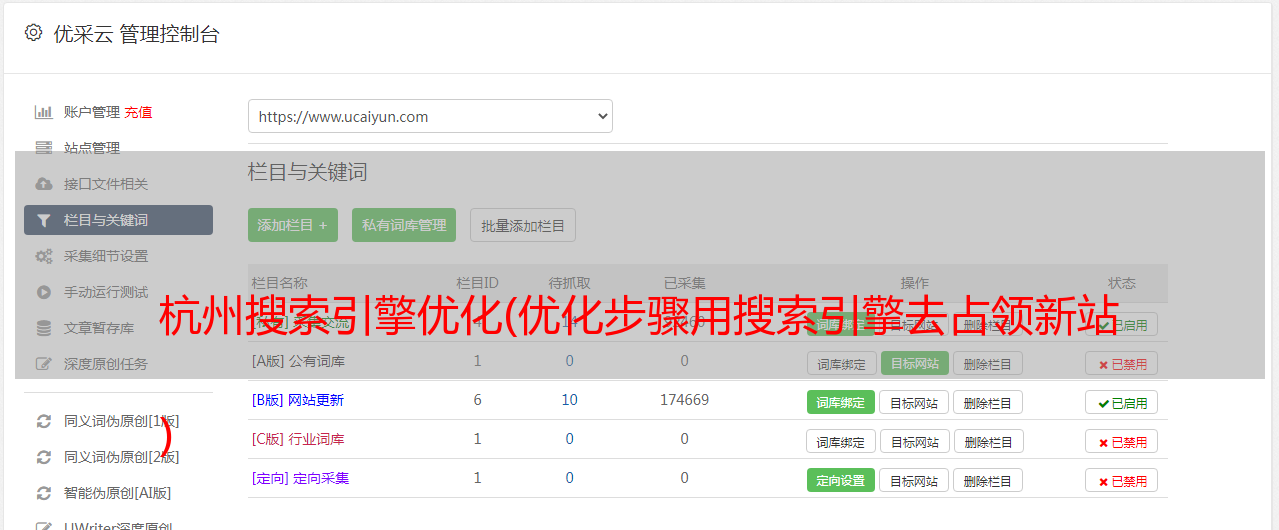Click the 已采集 value 174669

pos(684,400)
